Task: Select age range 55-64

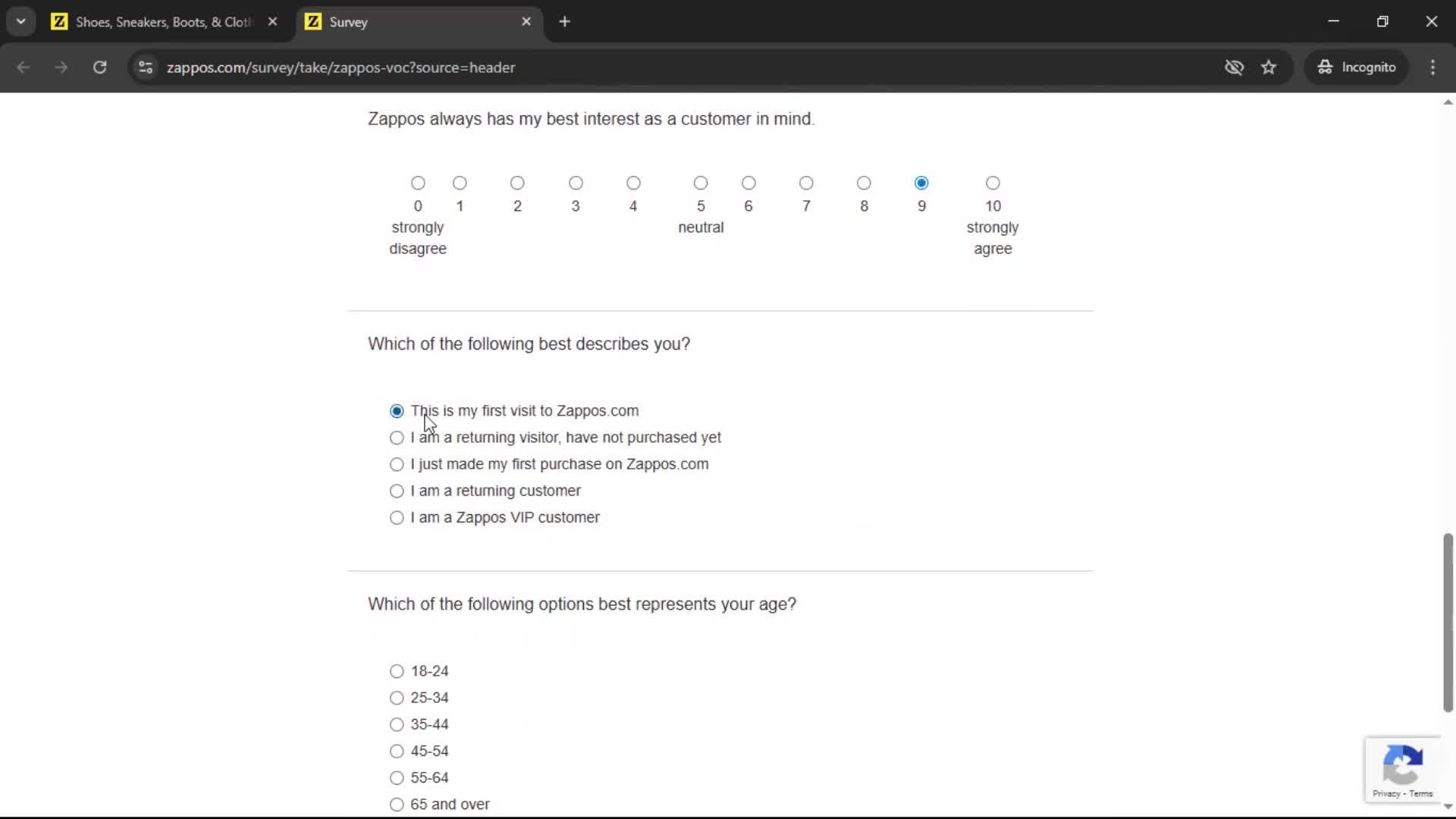Action: [397, 778]
